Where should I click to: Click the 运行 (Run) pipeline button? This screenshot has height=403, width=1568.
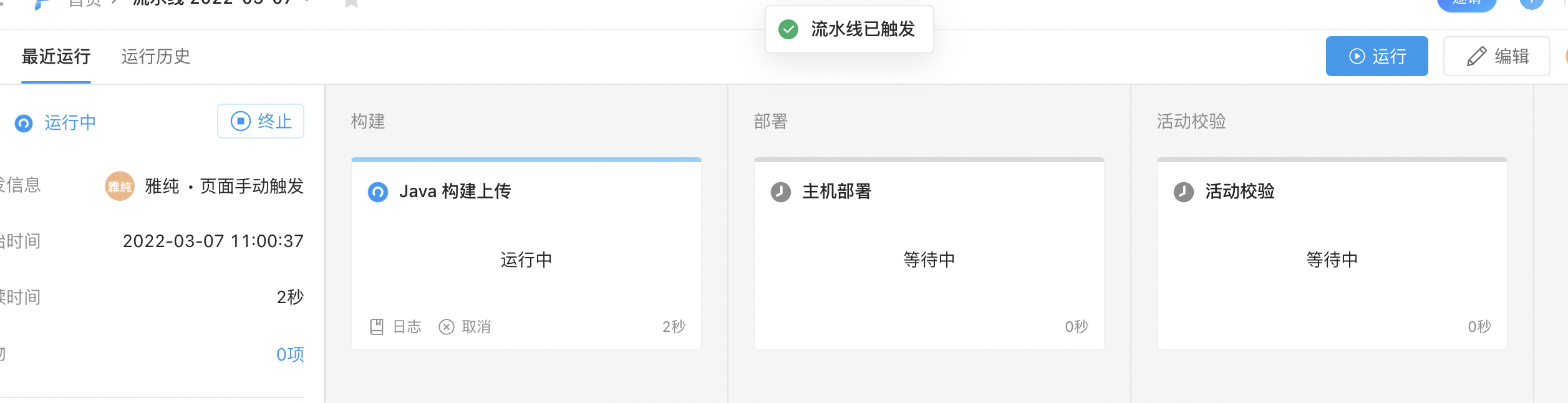tap(1376, 56)
